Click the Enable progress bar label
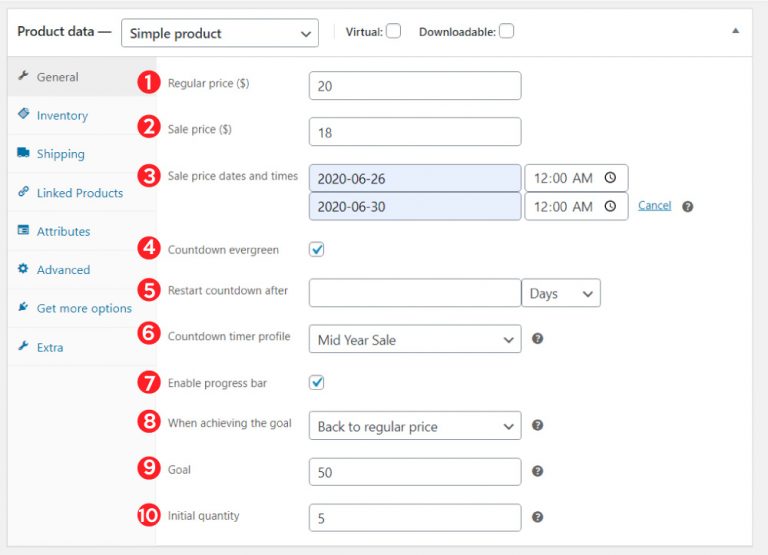 [217, 383]
